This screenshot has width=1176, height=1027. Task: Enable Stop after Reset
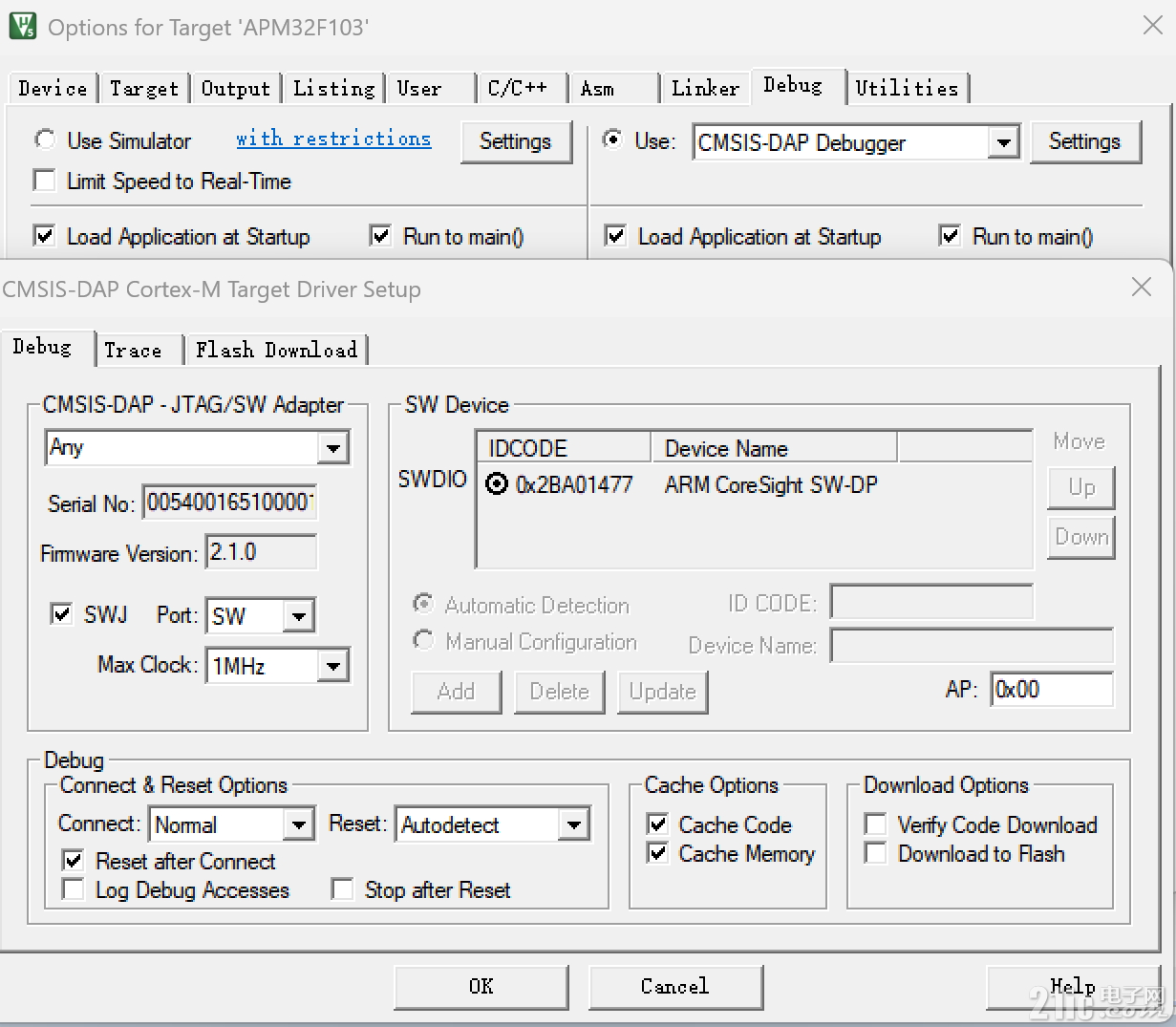(x=342, y=889)
